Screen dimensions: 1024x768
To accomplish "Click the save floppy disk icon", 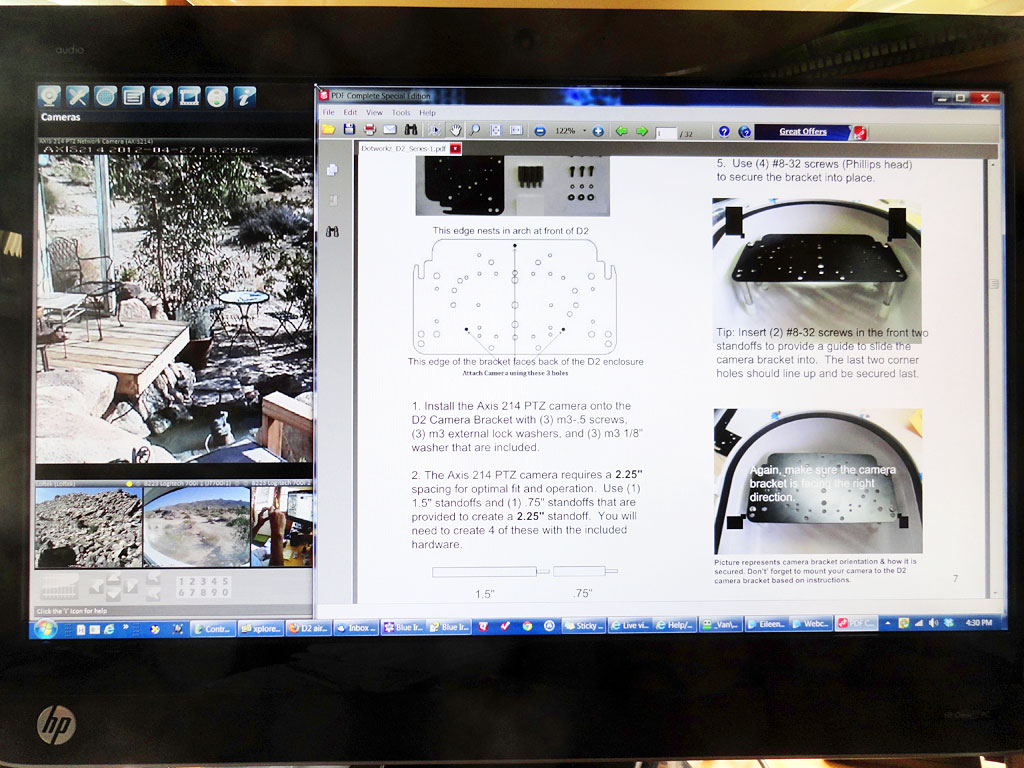I will coord(348,130).
